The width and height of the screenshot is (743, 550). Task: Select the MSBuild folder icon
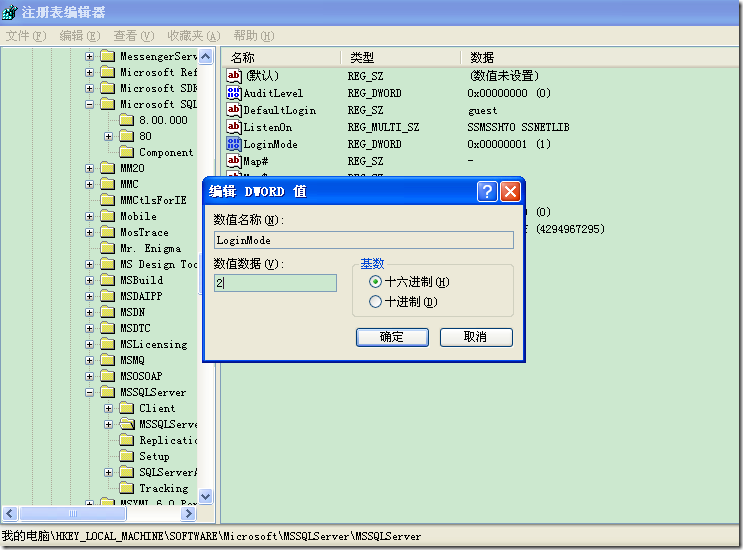108,280
